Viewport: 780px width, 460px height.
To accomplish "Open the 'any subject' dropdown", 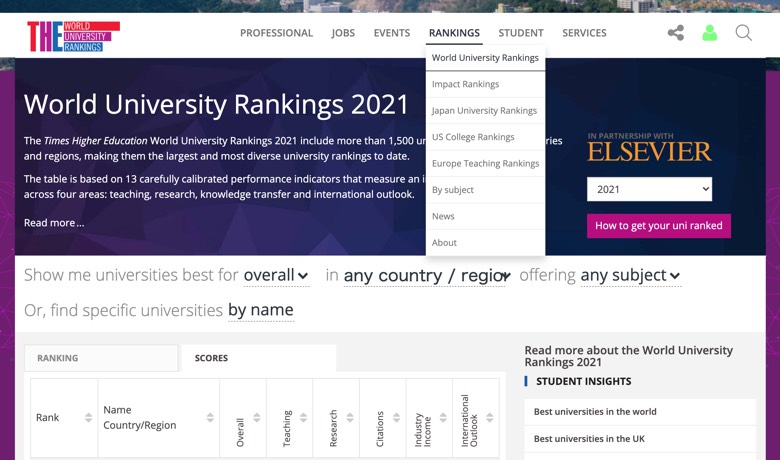I will click(x=630, y=276).
